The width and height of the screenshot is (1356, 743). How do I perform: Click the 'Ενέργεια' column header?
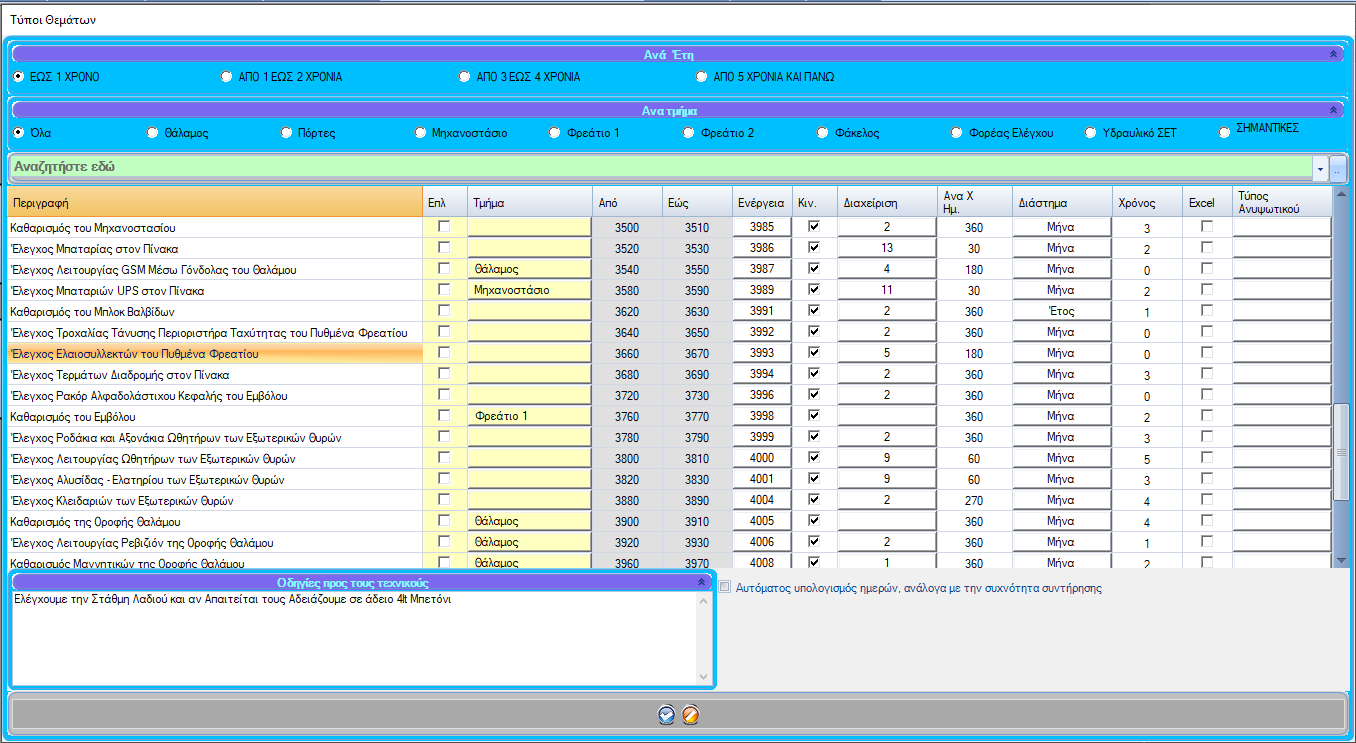[761, 203]
